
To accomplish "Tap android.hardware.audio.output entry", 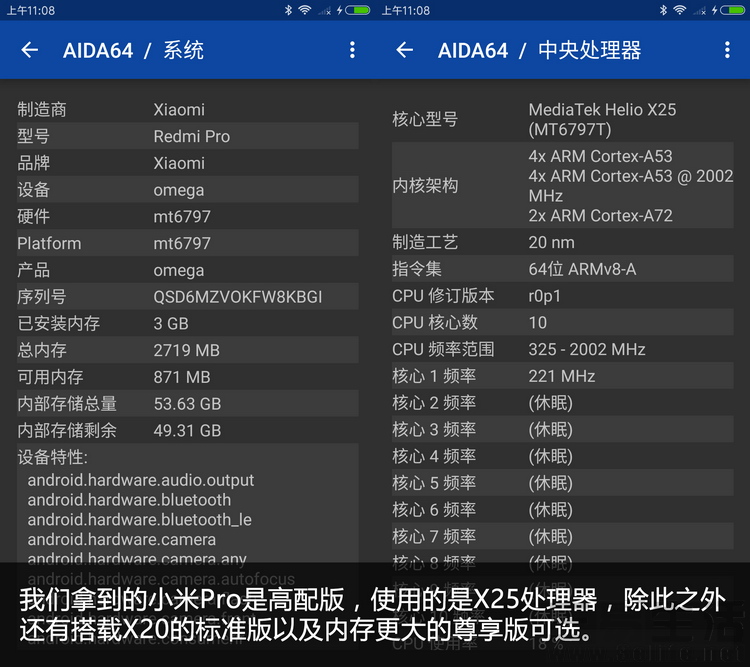I will click(x=141, y=480).
